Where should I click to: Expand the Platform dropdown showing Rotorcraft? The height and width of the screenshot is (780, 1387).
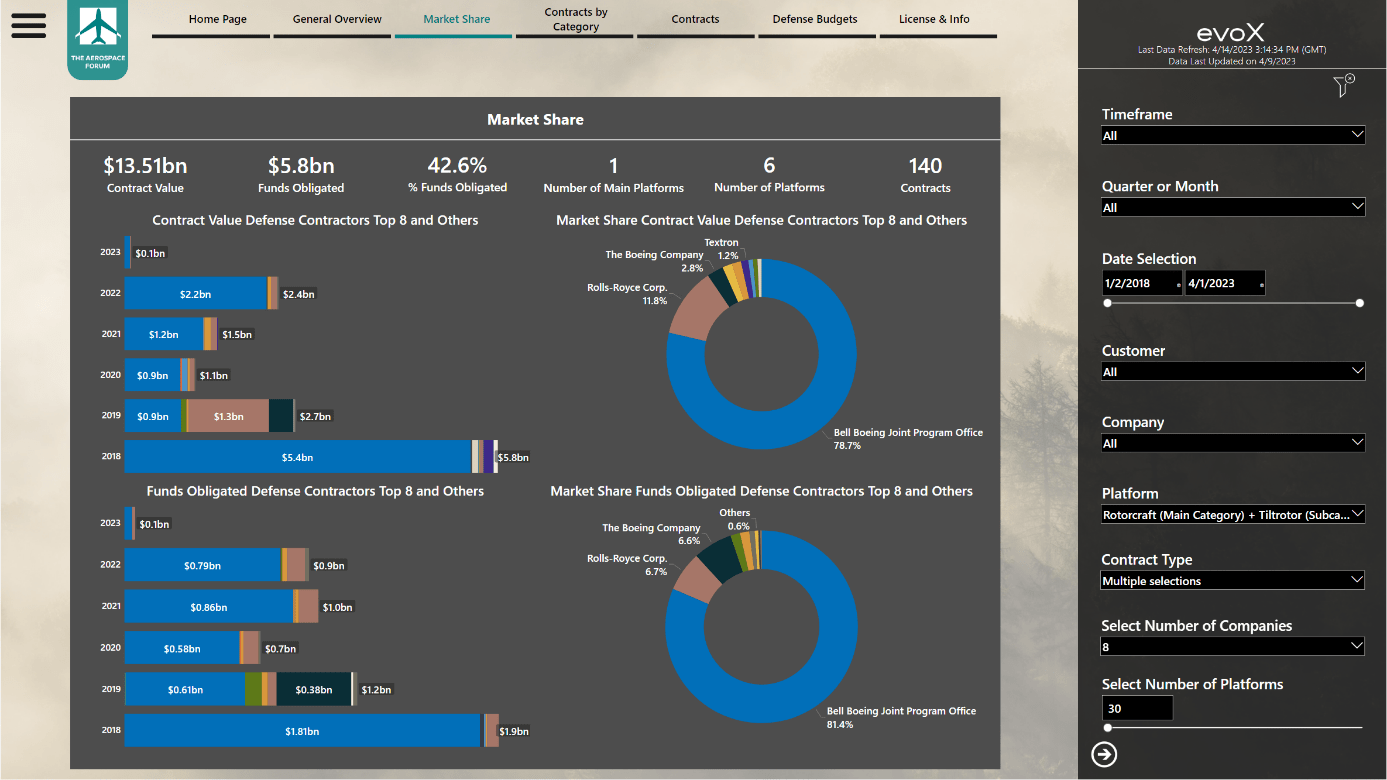point(1233,515)
